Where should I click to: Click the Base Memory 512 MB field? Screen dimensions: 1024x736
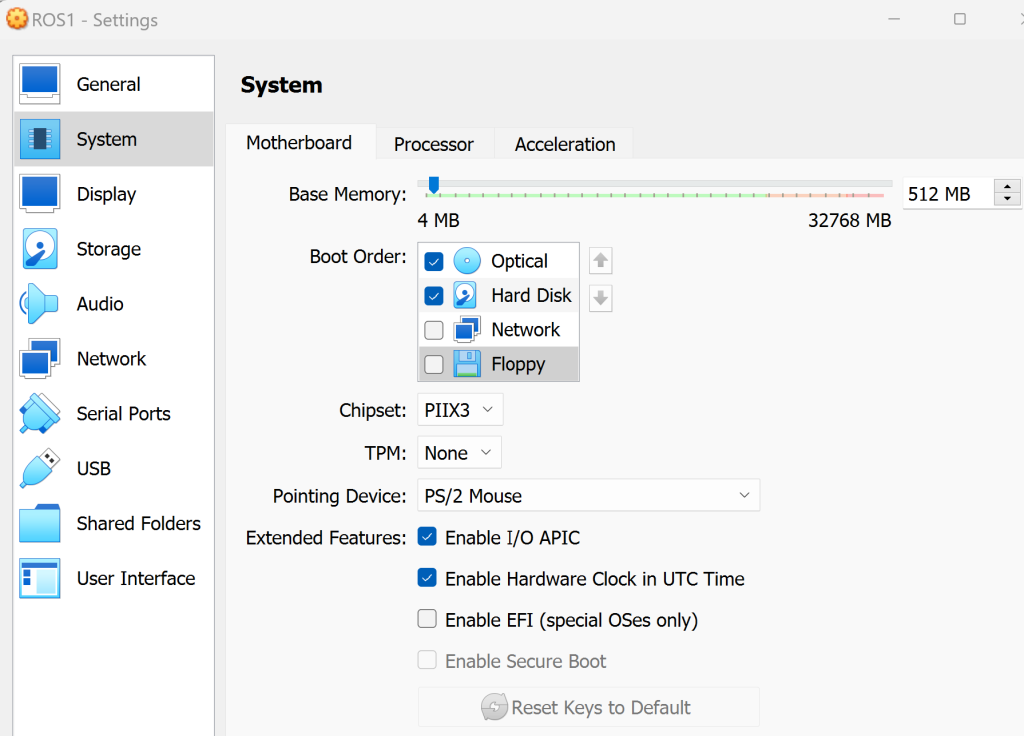pos(946,194)
